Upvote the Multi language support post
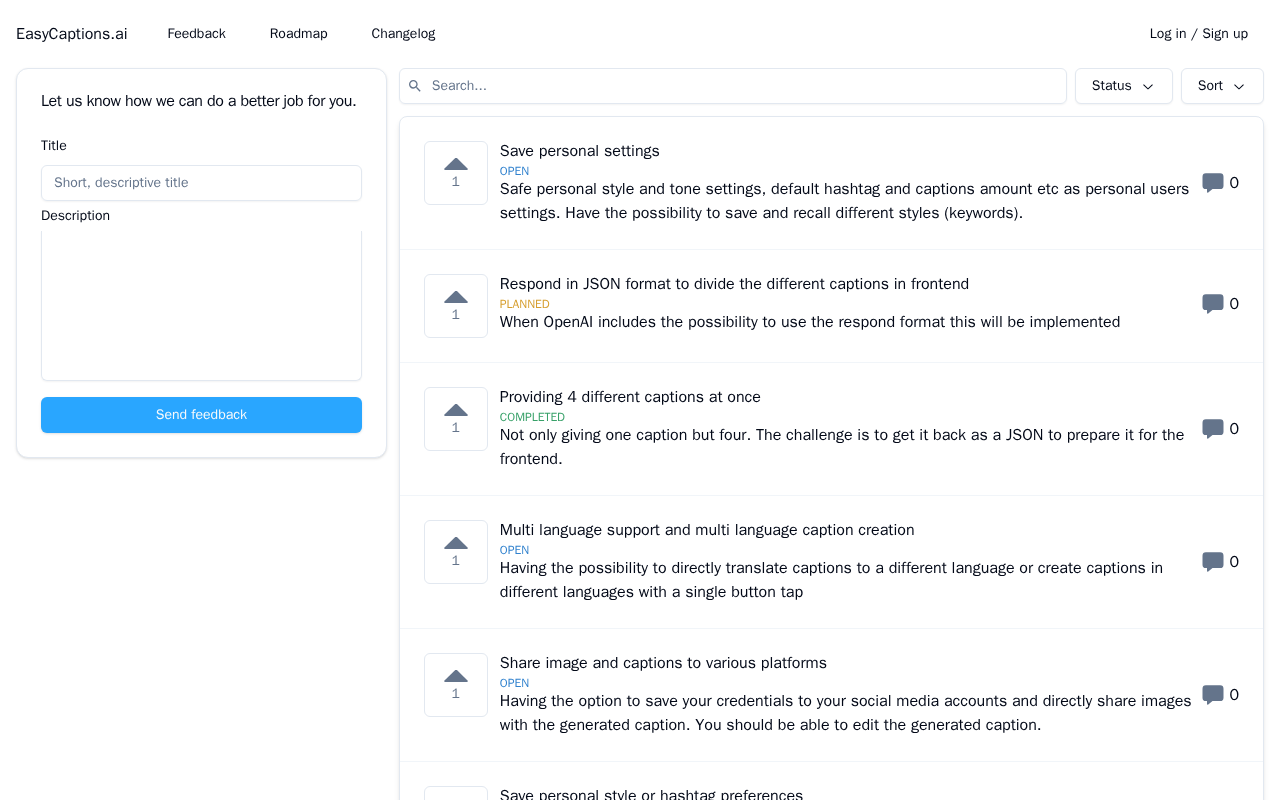This screenshot has height=800, width=1280. click(456, 552)
